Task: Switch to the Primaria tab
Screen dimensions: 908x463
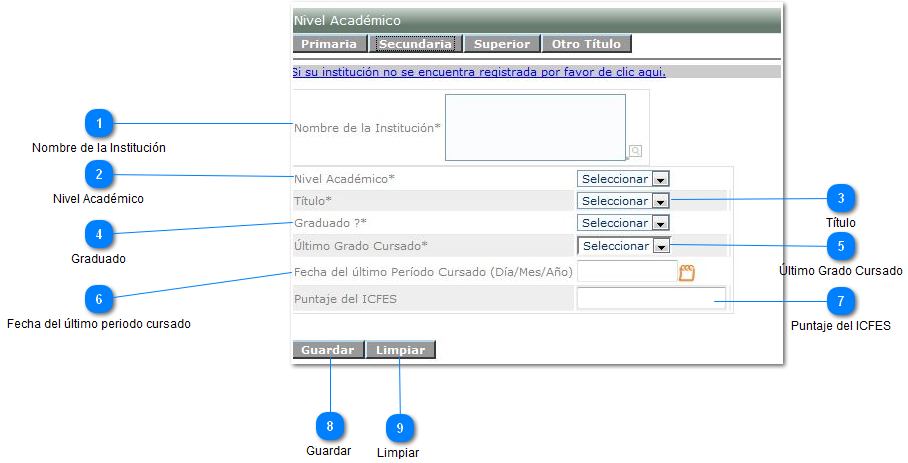Action: [x=329, y=44]
